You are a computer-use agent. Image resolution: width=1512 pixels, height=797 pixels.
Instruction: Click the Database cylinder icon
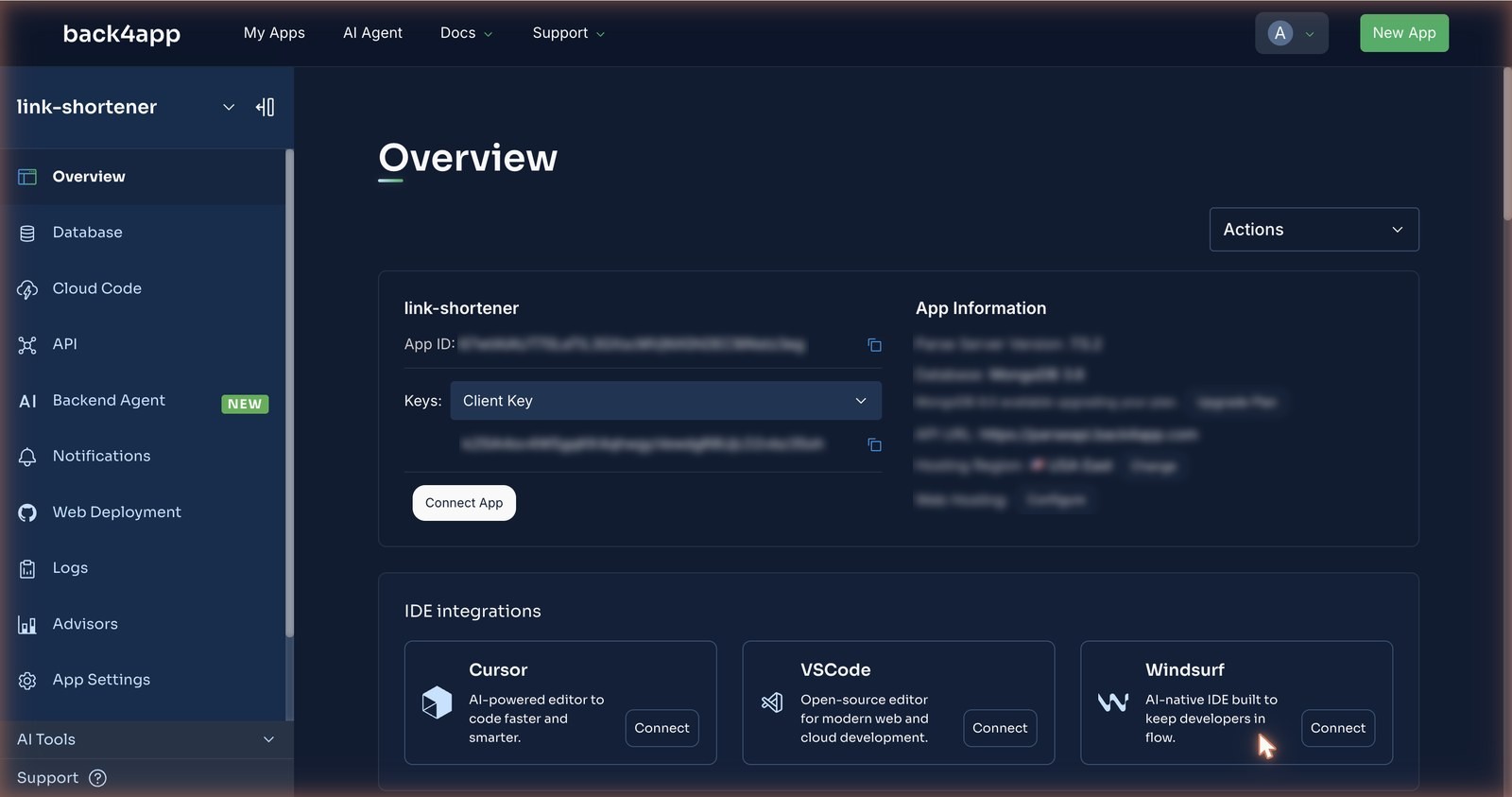point(27,233)
